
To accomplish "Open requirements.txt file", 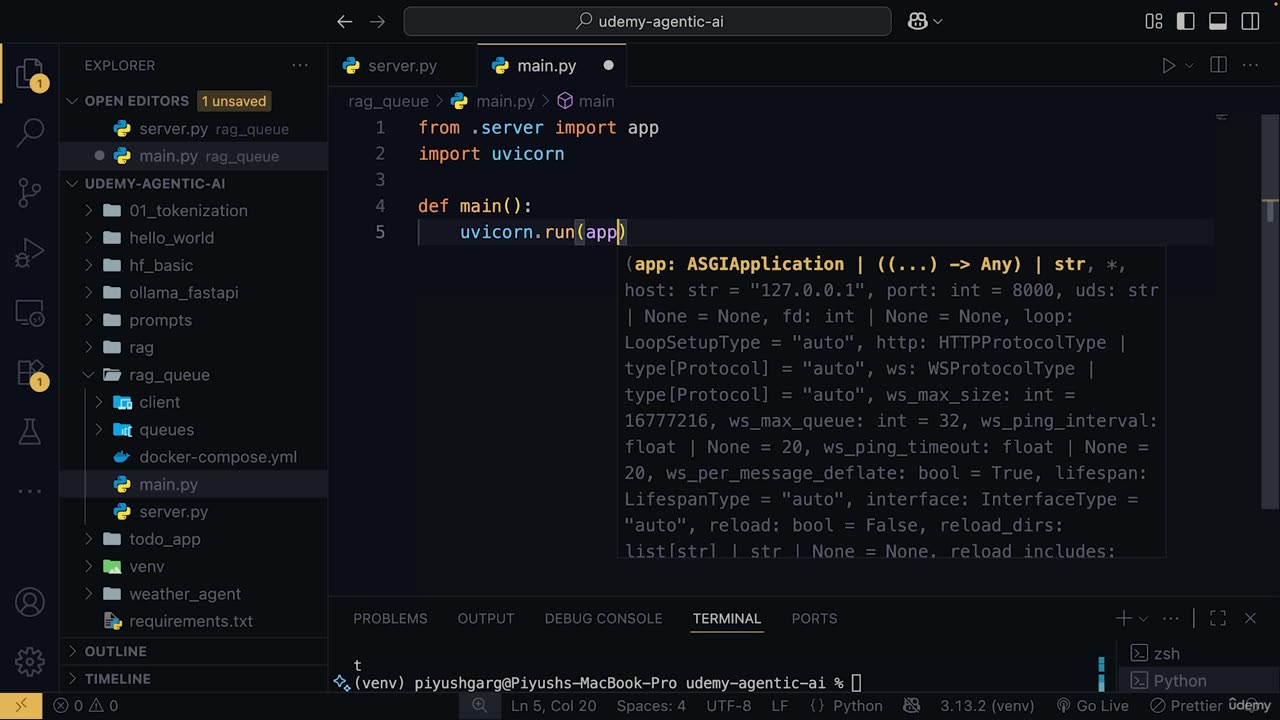I will tap(191, 621).
